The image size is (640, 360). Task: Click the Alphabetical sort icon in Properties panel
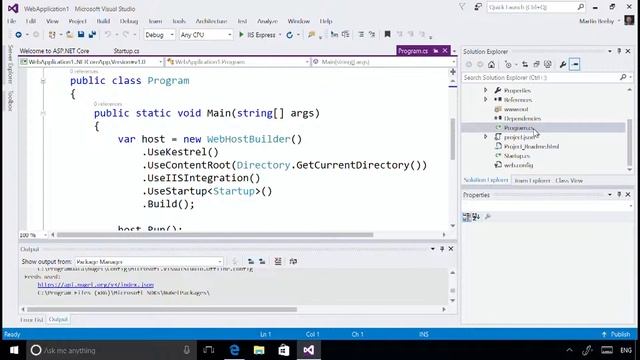[x=476, y=217]
